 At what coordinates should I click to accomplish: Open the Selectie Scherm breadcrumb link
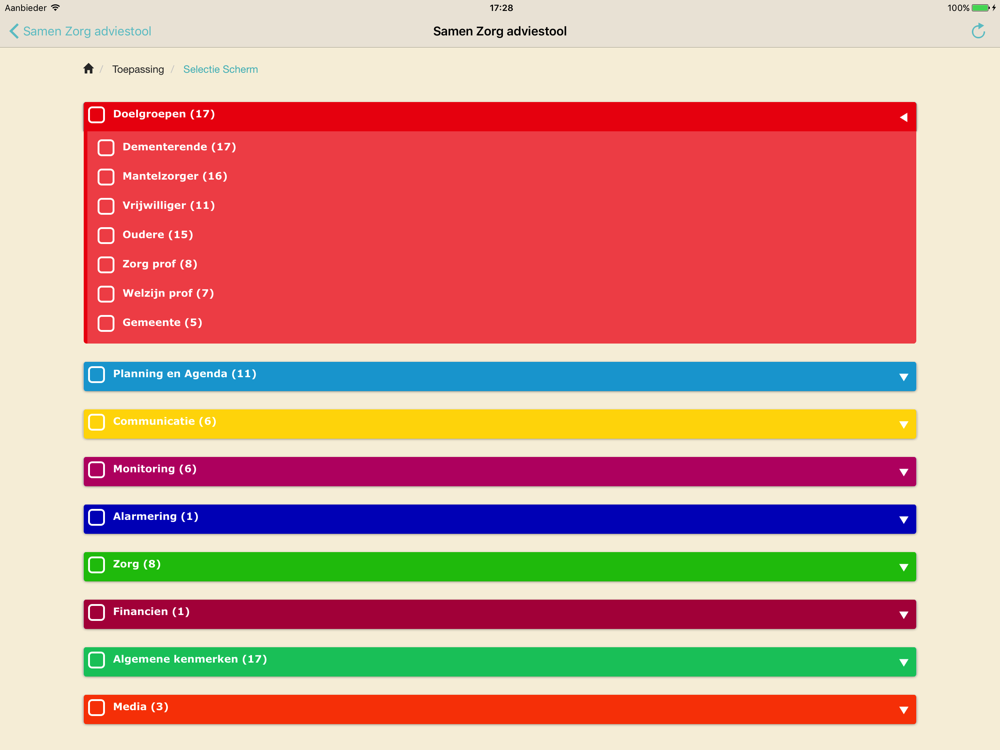(x=221, y=69)
